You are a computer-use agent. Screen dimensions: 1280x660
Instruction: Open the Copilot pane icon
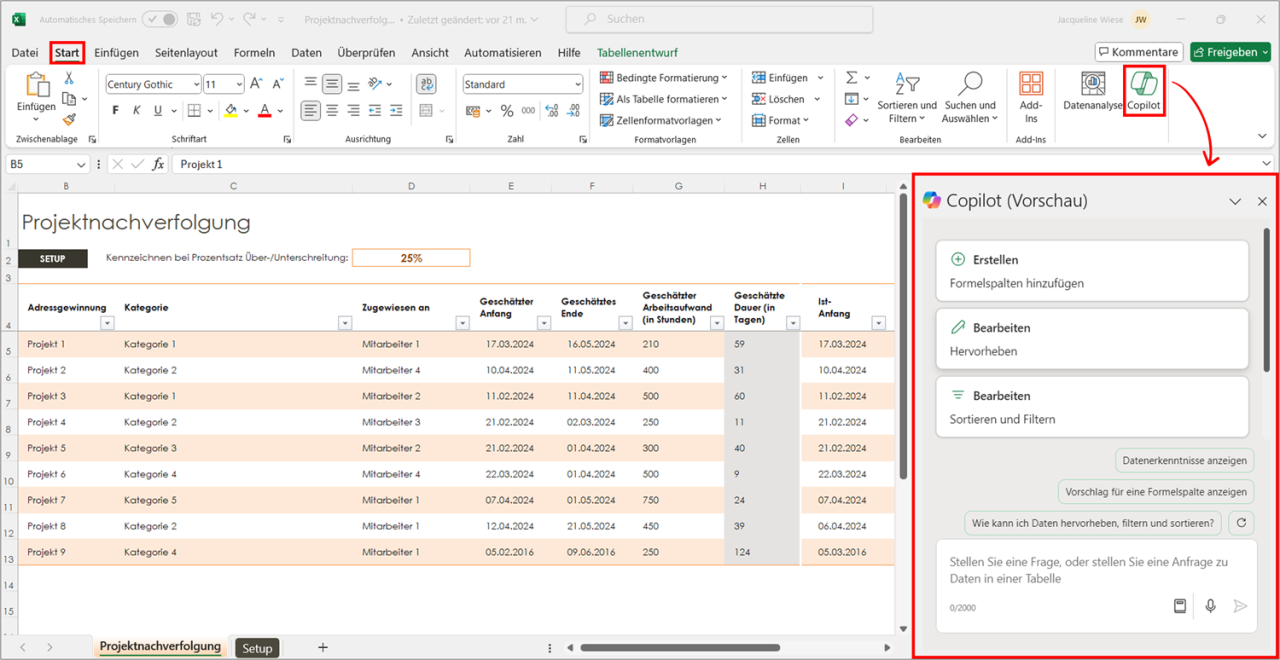tap(1143, 85)
